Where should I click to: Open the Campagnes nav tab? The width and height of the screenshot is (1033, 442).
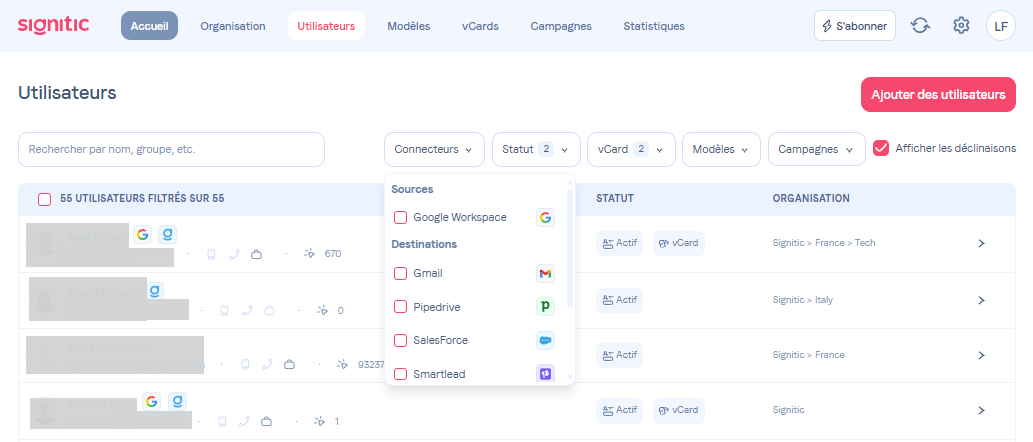tap(561, 26)
